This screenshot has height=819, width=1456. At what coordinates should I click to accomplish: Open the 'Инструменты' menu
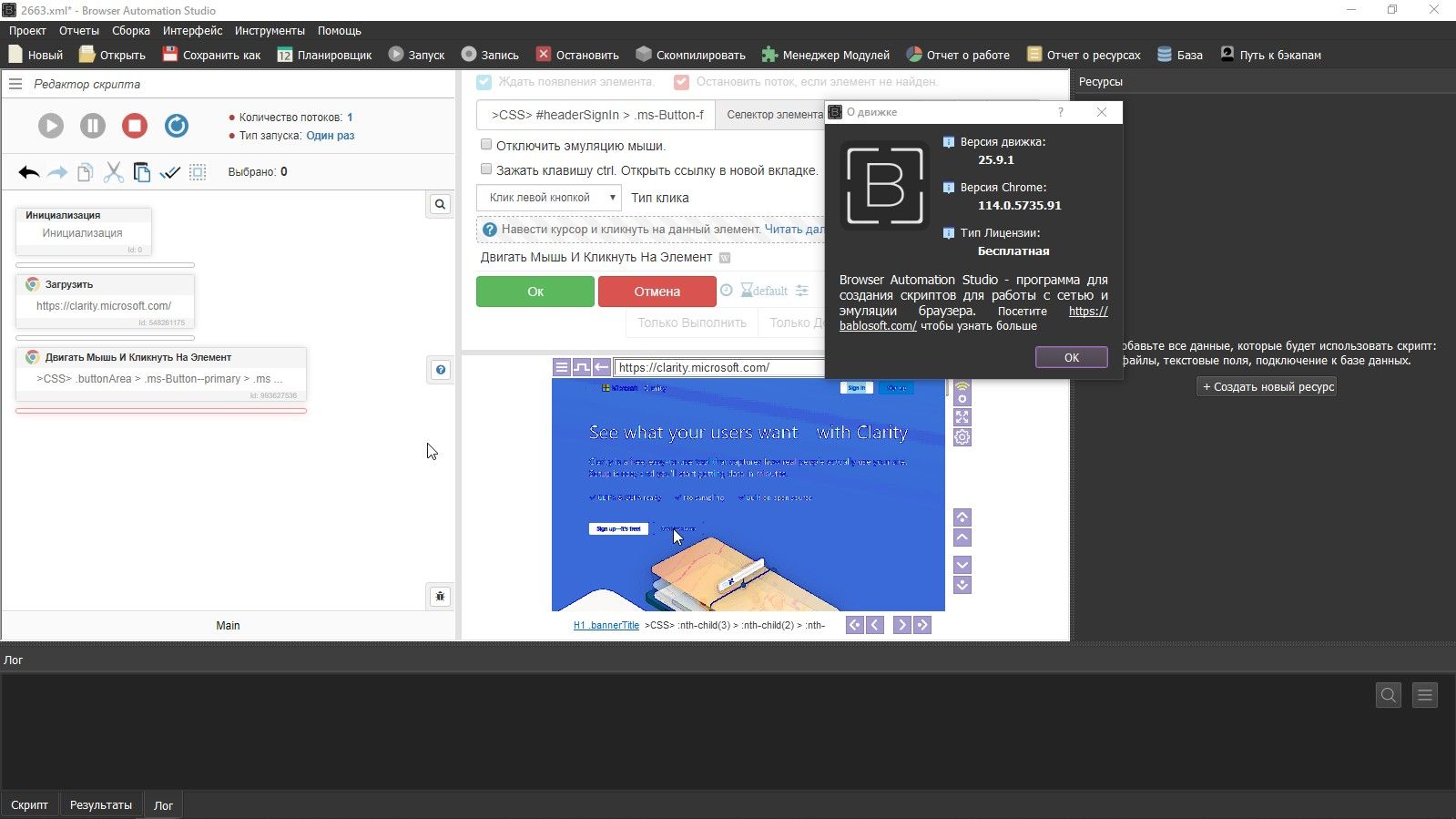[x=270, y=31]
